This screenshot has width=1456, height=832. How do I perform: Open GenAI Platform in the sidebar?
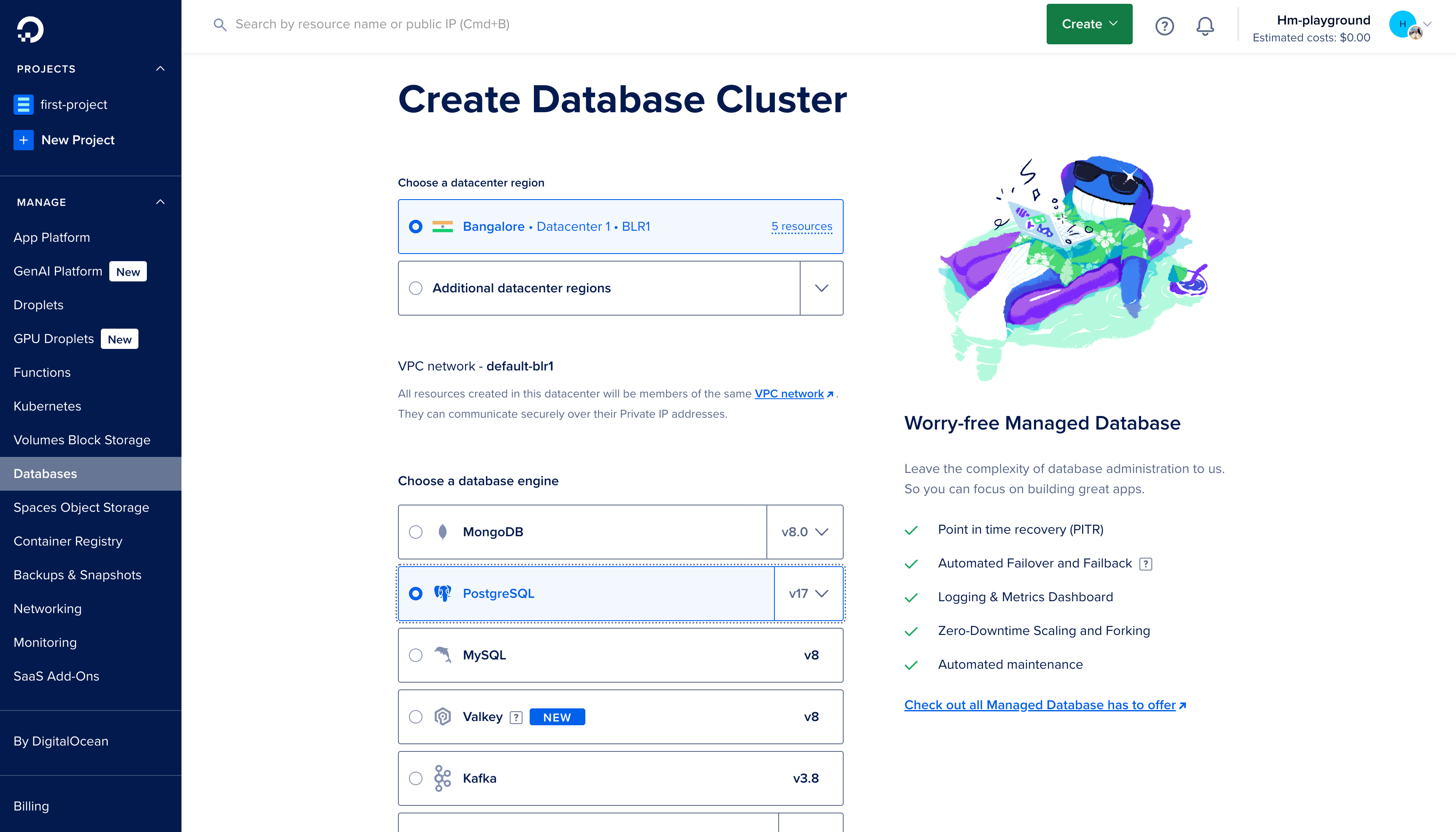tap(58, 271)
